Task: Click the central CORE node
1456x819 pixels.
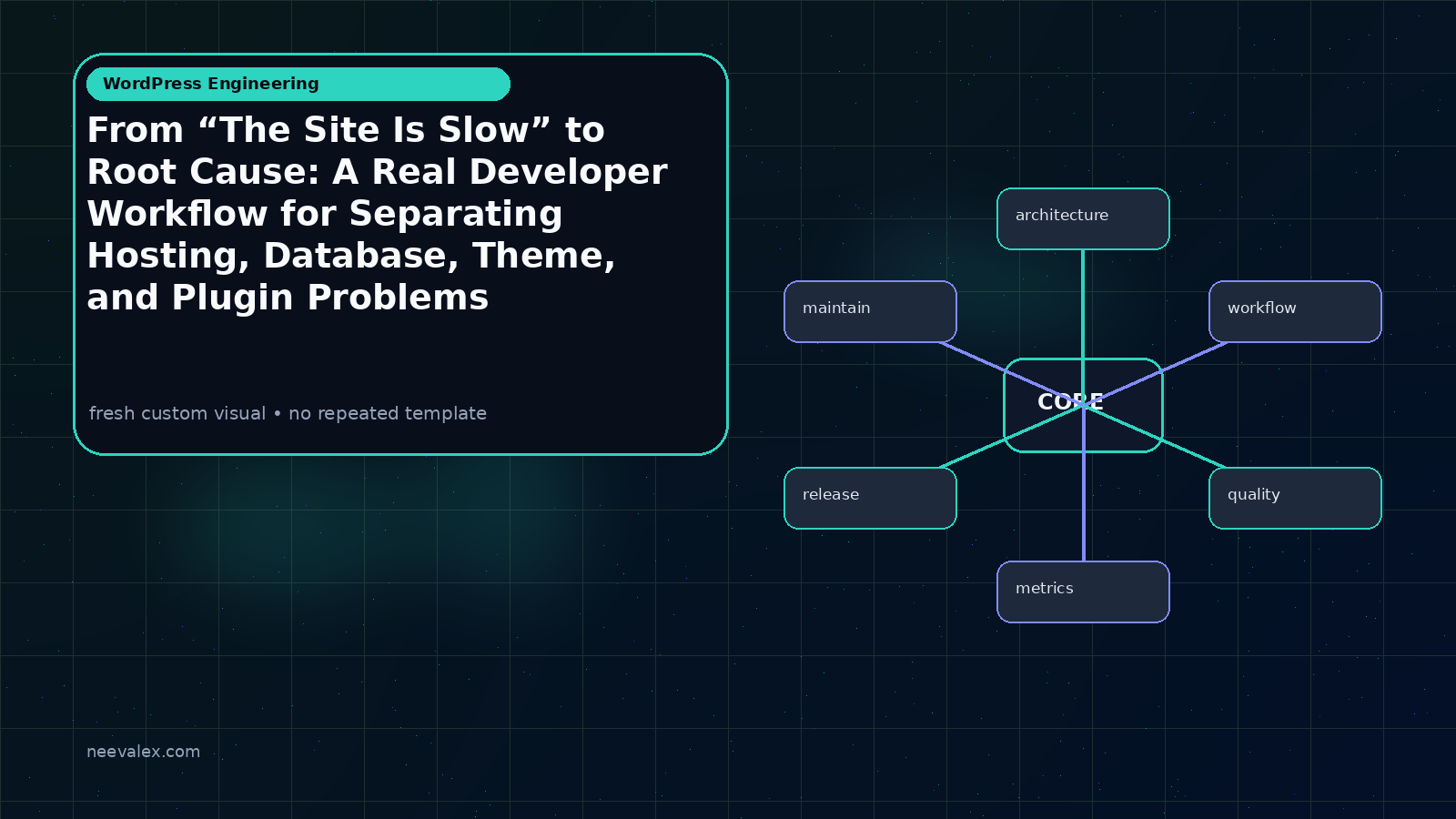Action: pyautogui.click(x=1083, y=405)
